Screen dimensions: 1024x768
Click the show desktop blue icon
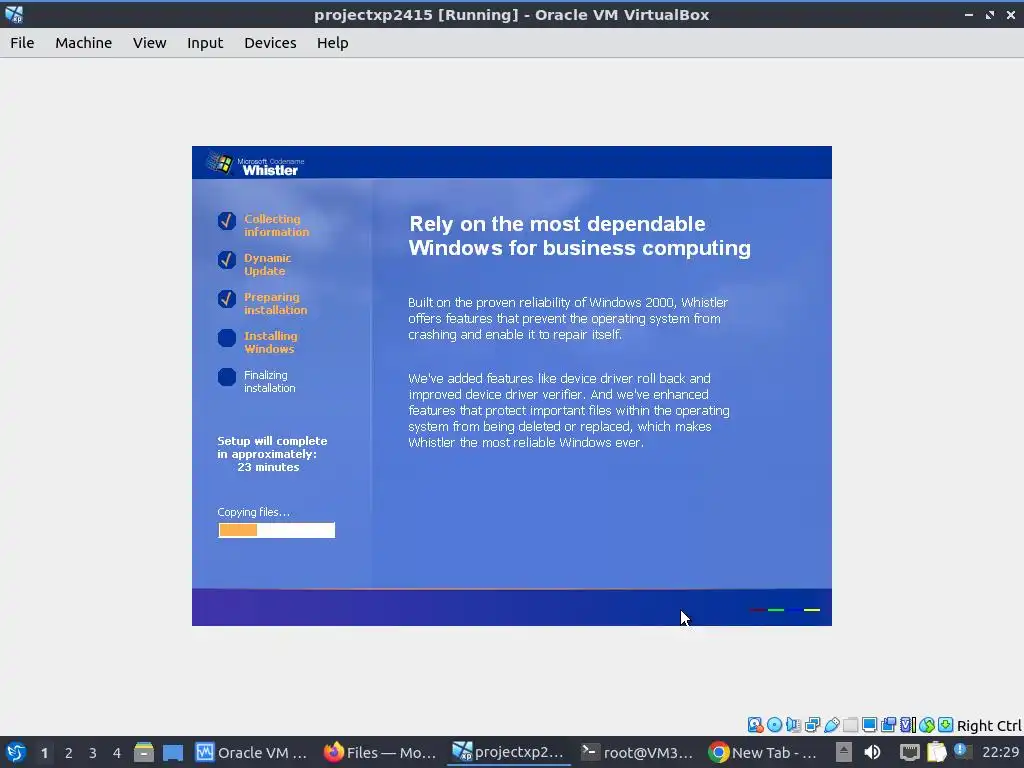pos(173,752)
